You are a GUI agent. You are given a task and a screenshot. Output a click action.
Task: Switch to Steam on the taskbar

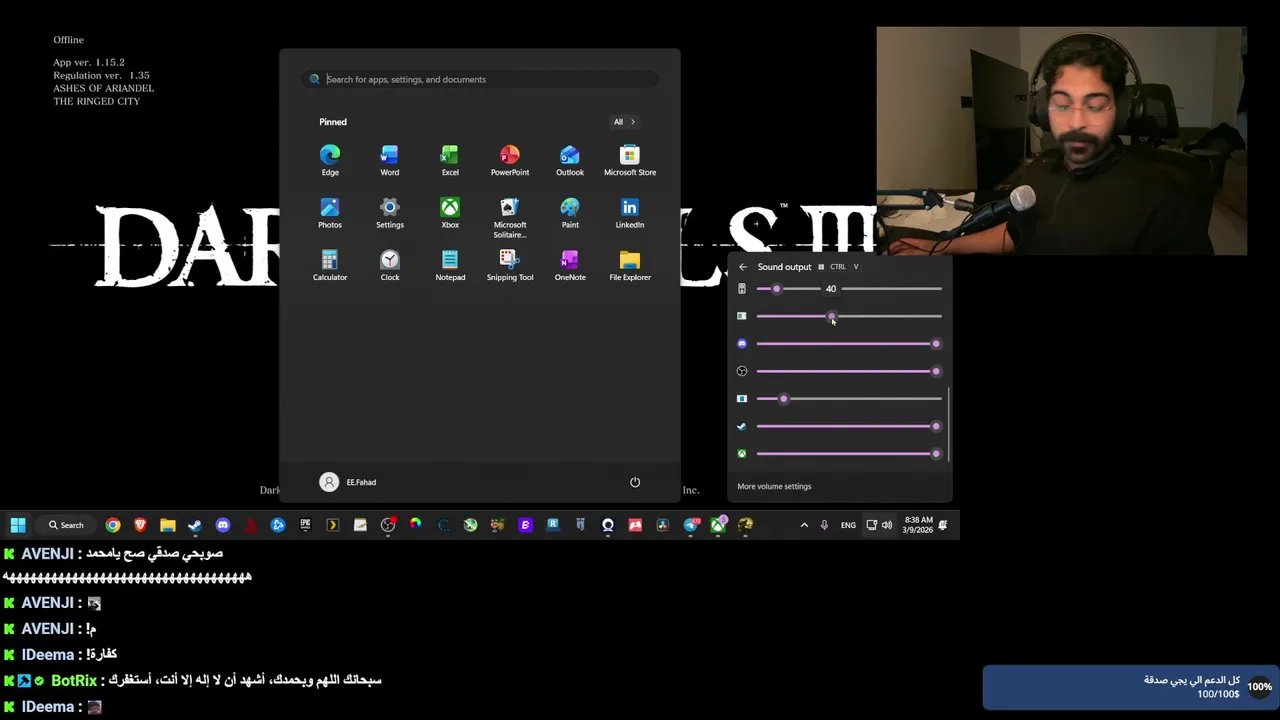click(195, 525)
